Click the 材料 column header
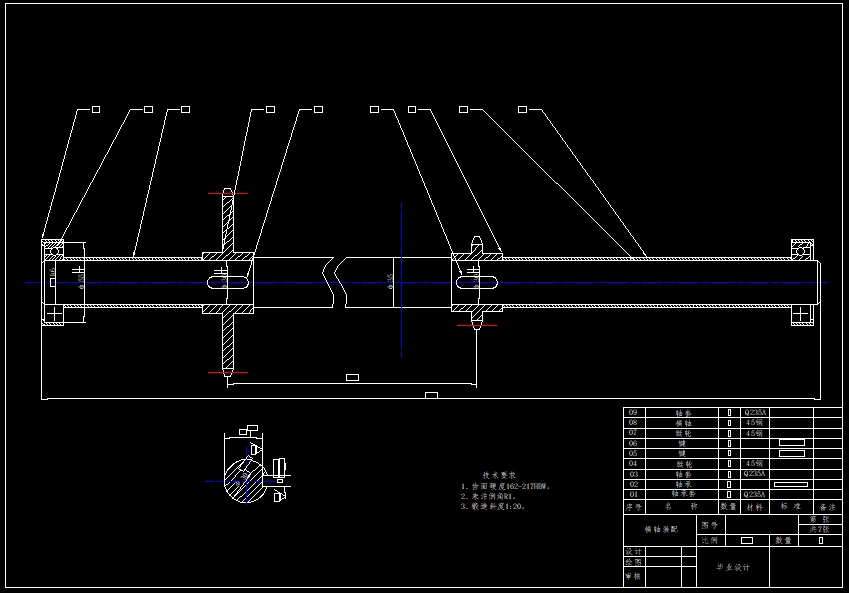This screenshot has width=849, height=593. click(755, 507)
